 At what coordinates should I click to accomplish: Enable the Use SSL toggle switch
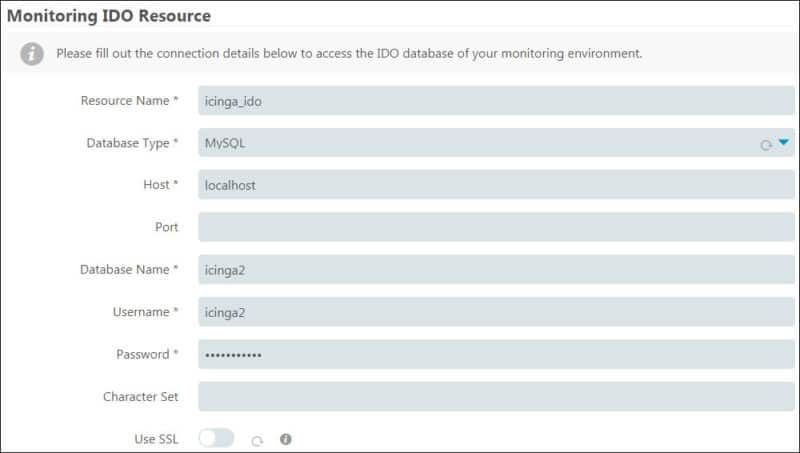pyautogui.click(x=216, y=438)
